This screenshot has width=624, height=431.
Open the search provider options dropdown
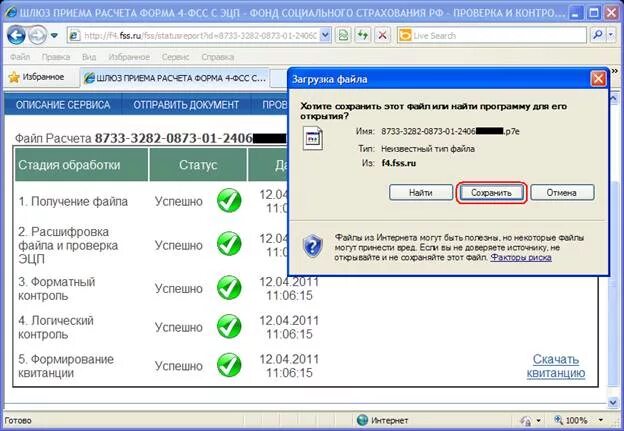tap(611, 36)
